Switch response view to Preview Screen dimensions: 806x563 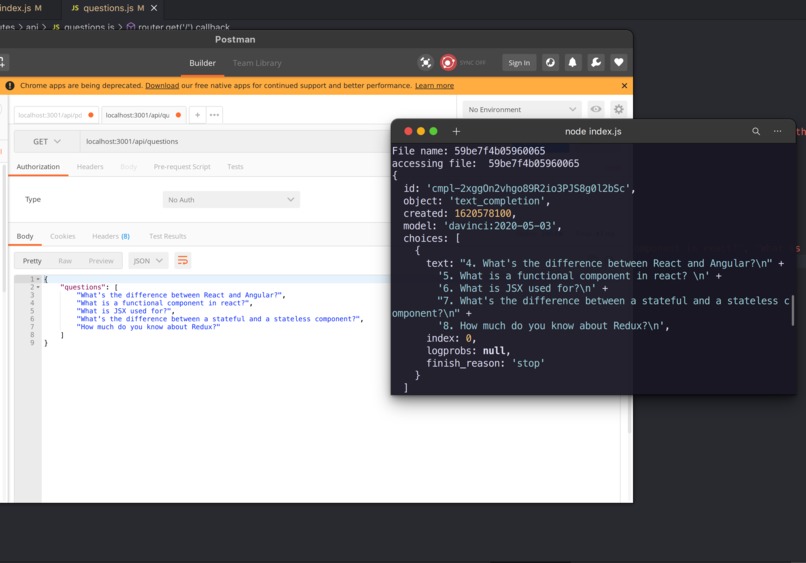point(101,261)
